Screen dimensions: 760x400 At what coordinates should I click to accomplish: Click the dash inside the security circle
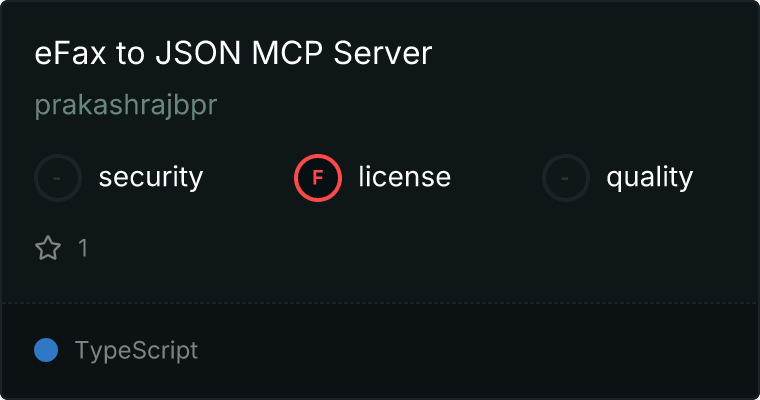(x=57, y=178)
